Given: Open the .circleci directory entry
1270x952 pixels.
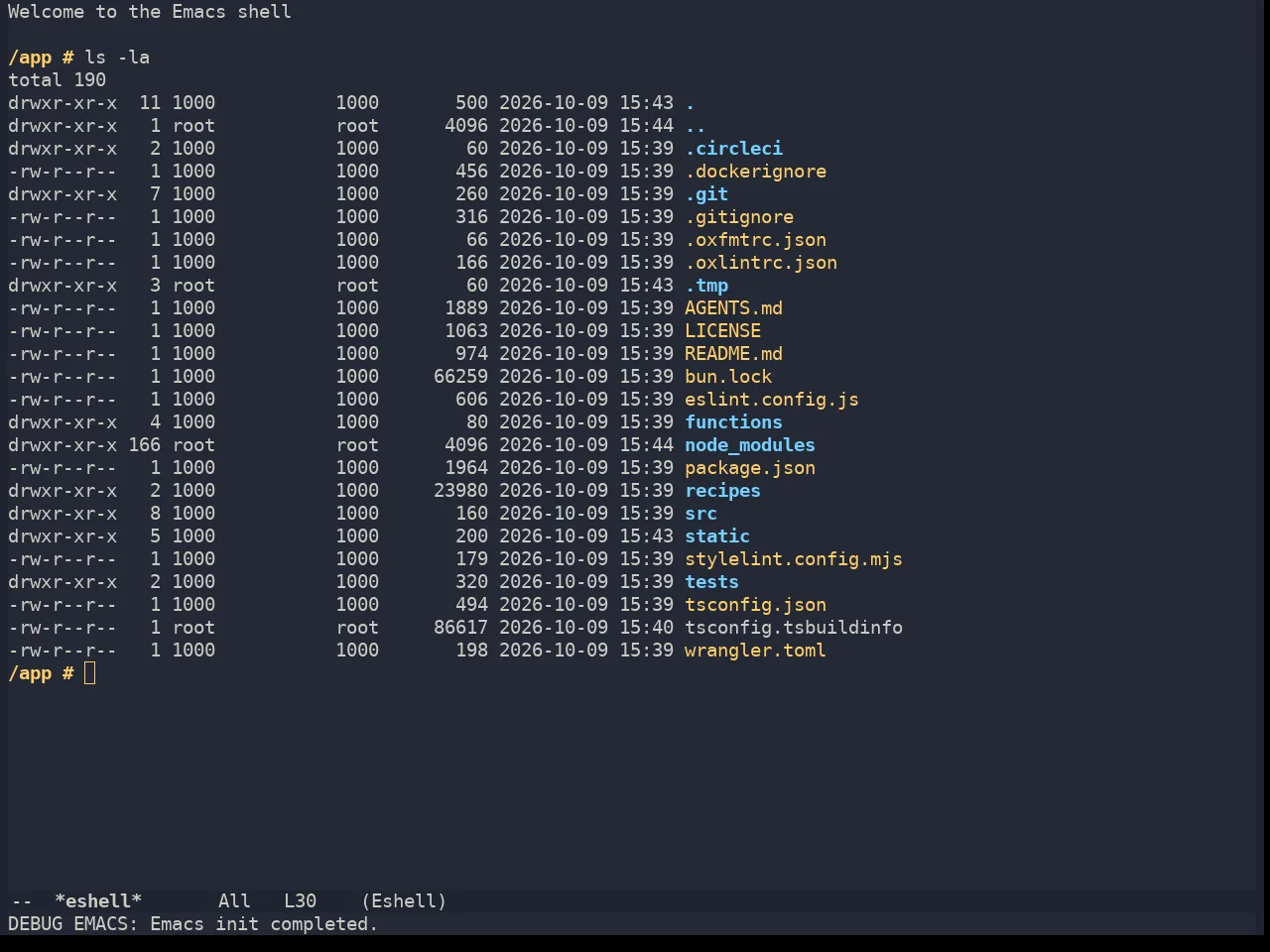Looking at the screenshot, I should (x=733, y=149).
